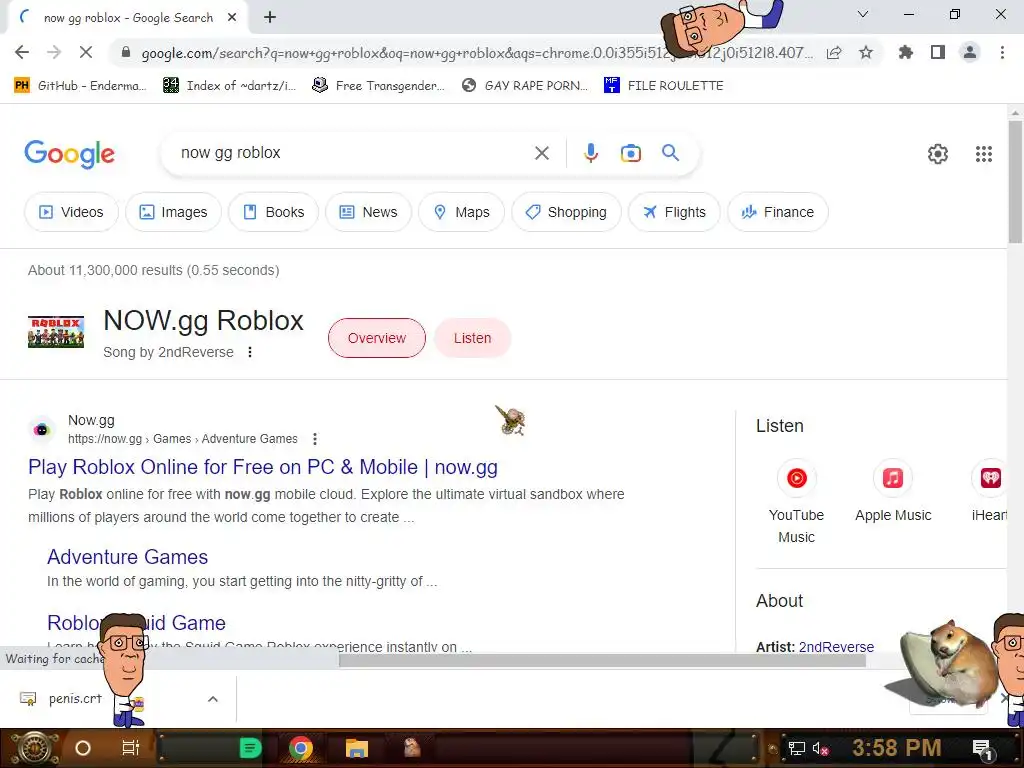This screenshot has width=1024, height=768.
Task: Switch to the Books filter
Action: coord(274,212)
